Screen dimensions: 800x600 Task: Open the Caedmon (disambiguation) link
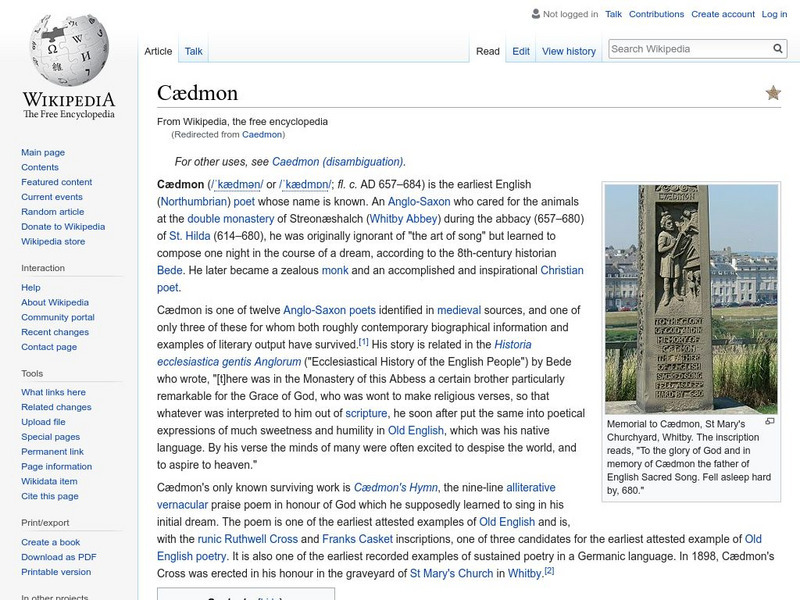[x=338, y=162]
